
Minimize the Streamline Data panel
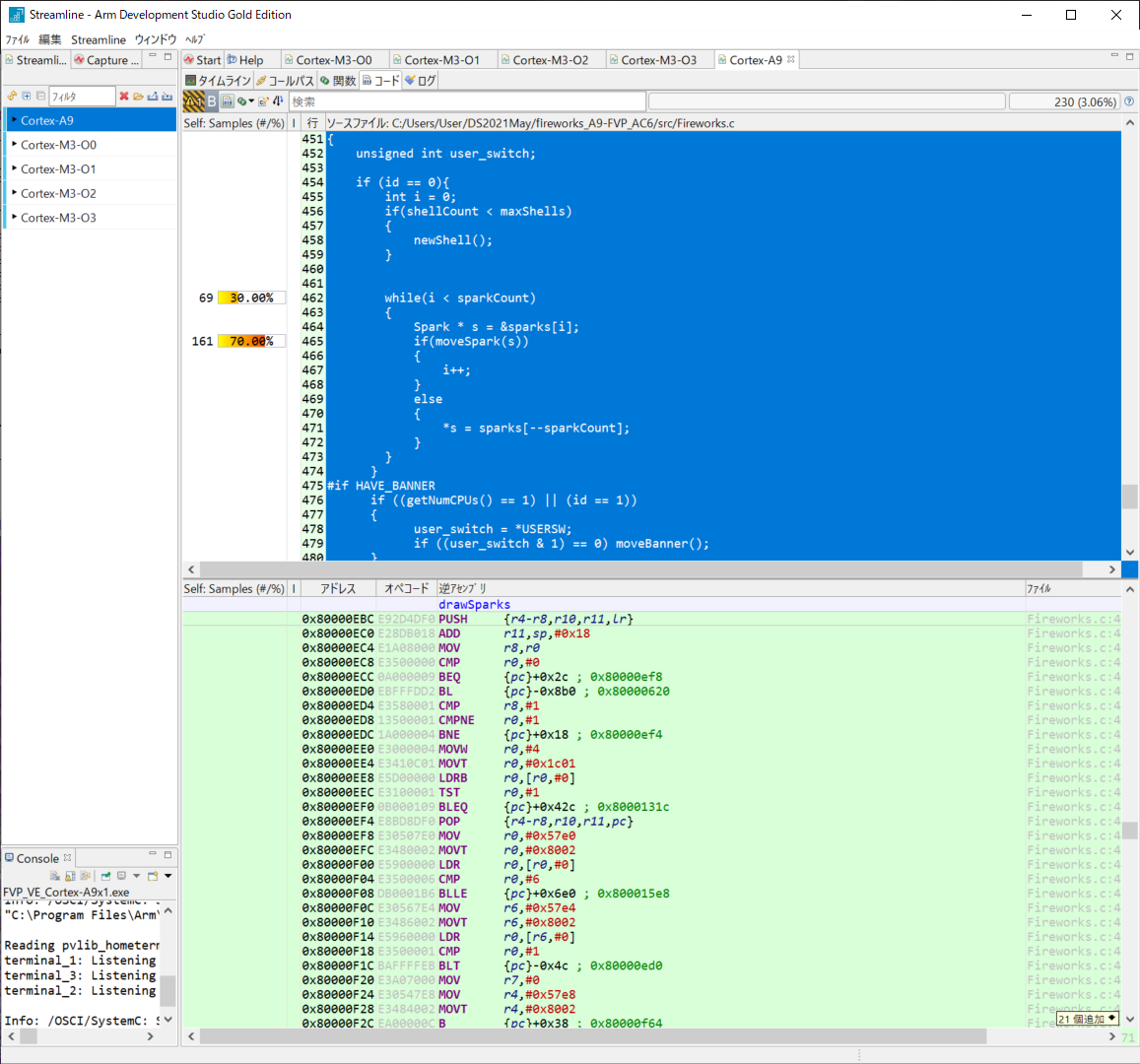coord(153,56)
